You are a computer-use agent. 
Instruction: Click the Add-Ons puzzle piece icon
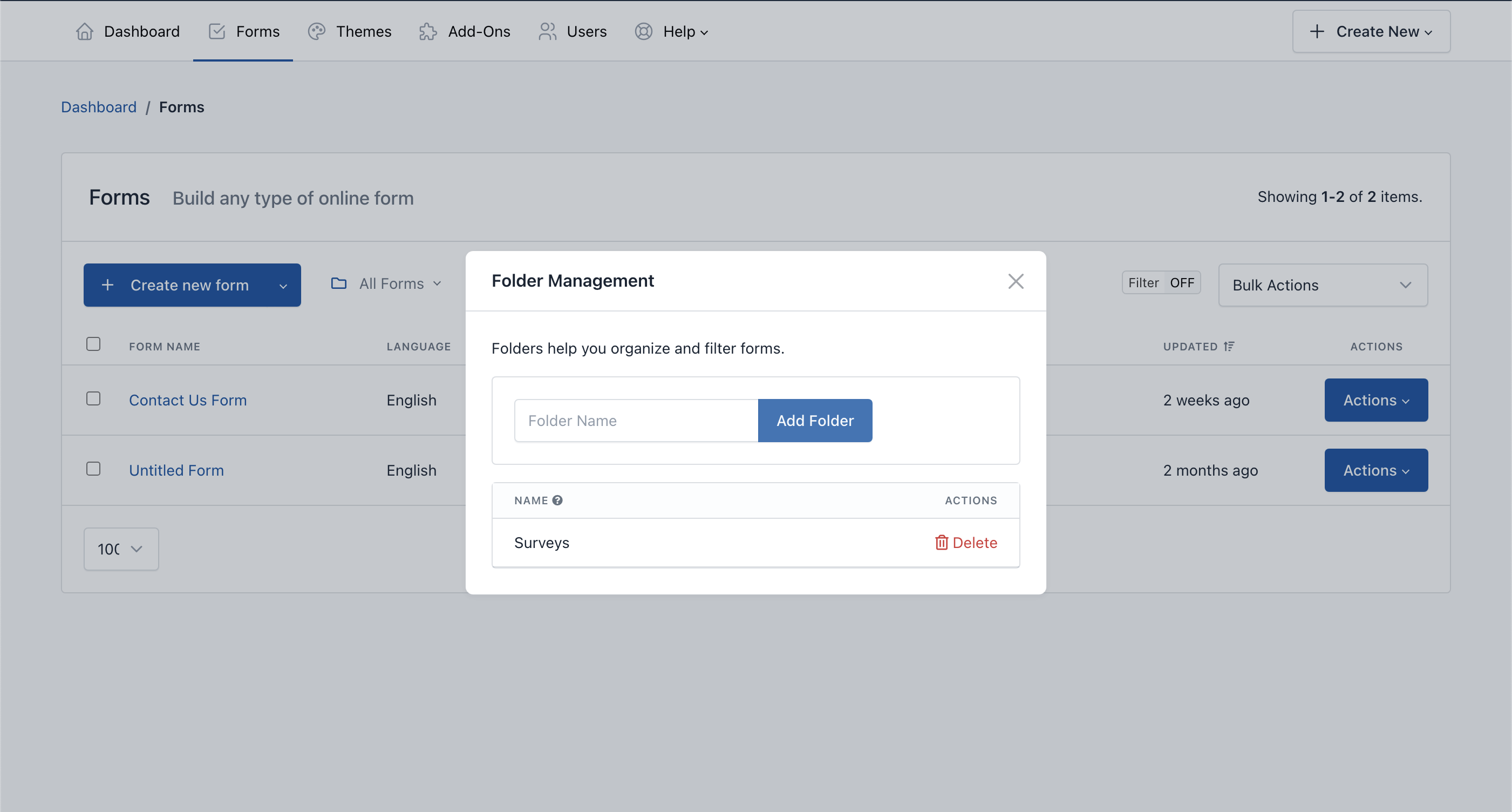(428, 31)
